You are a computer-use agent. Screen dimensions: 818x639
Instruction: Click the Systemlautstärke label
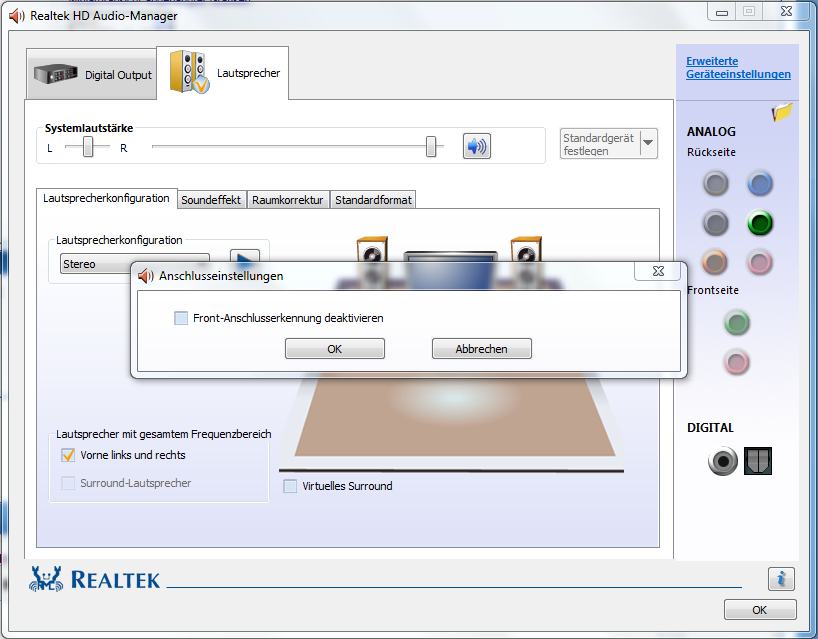(x=89, y=128)
